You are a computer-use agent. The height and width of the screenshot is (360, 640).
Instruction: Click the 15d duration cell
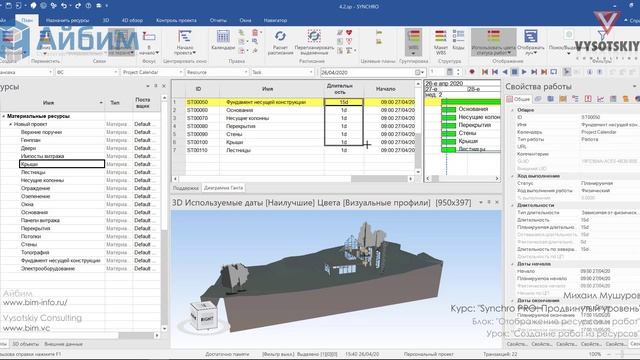[x=344, y=102]
